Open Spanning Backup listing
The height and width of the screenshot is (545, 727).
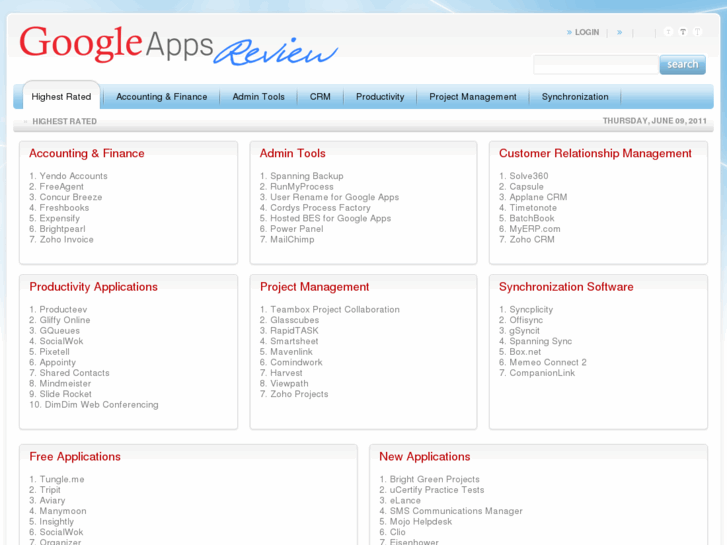307,176
